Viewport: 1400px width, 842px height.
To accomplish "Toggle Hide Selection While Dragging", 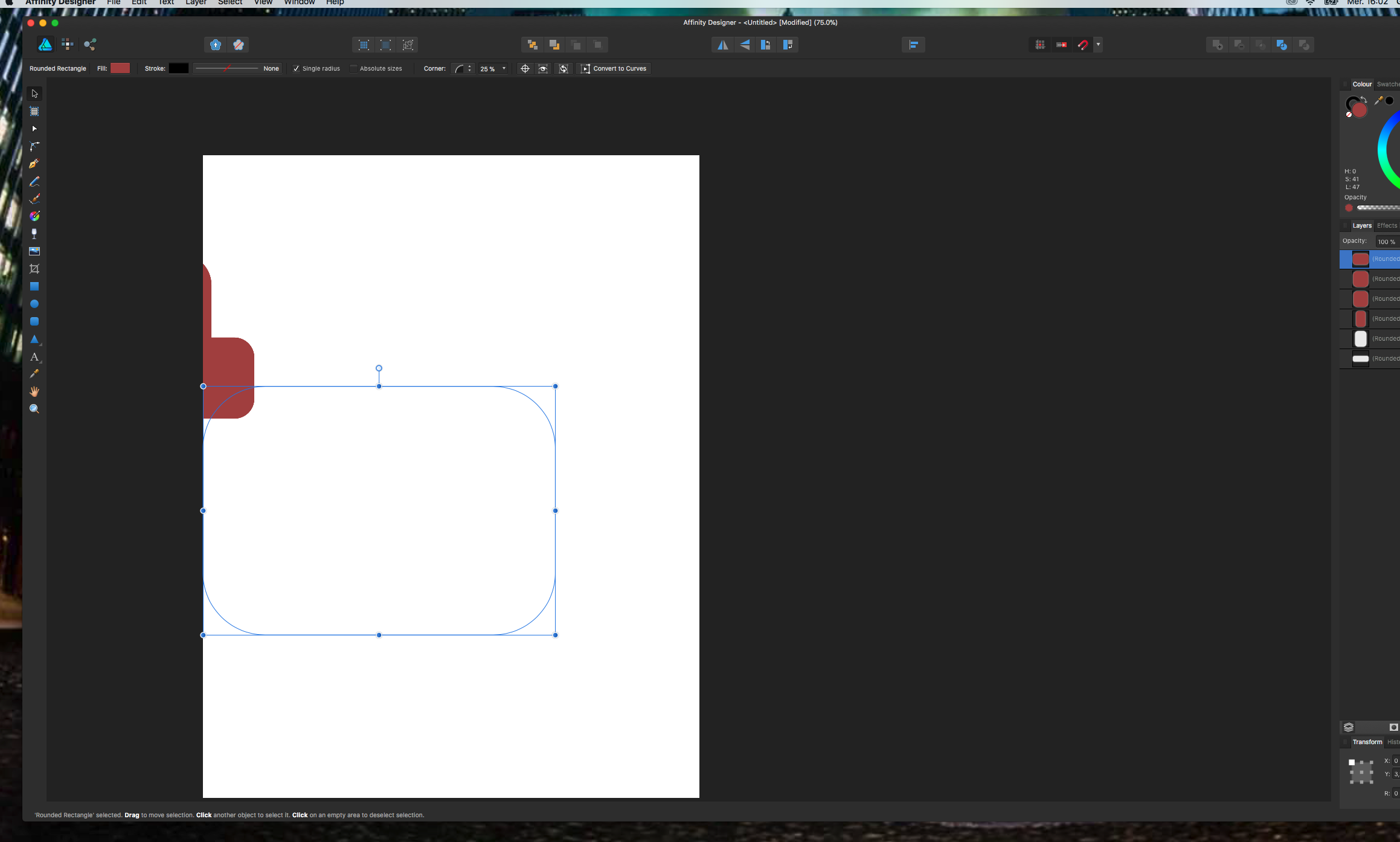I will pos(543,69).
